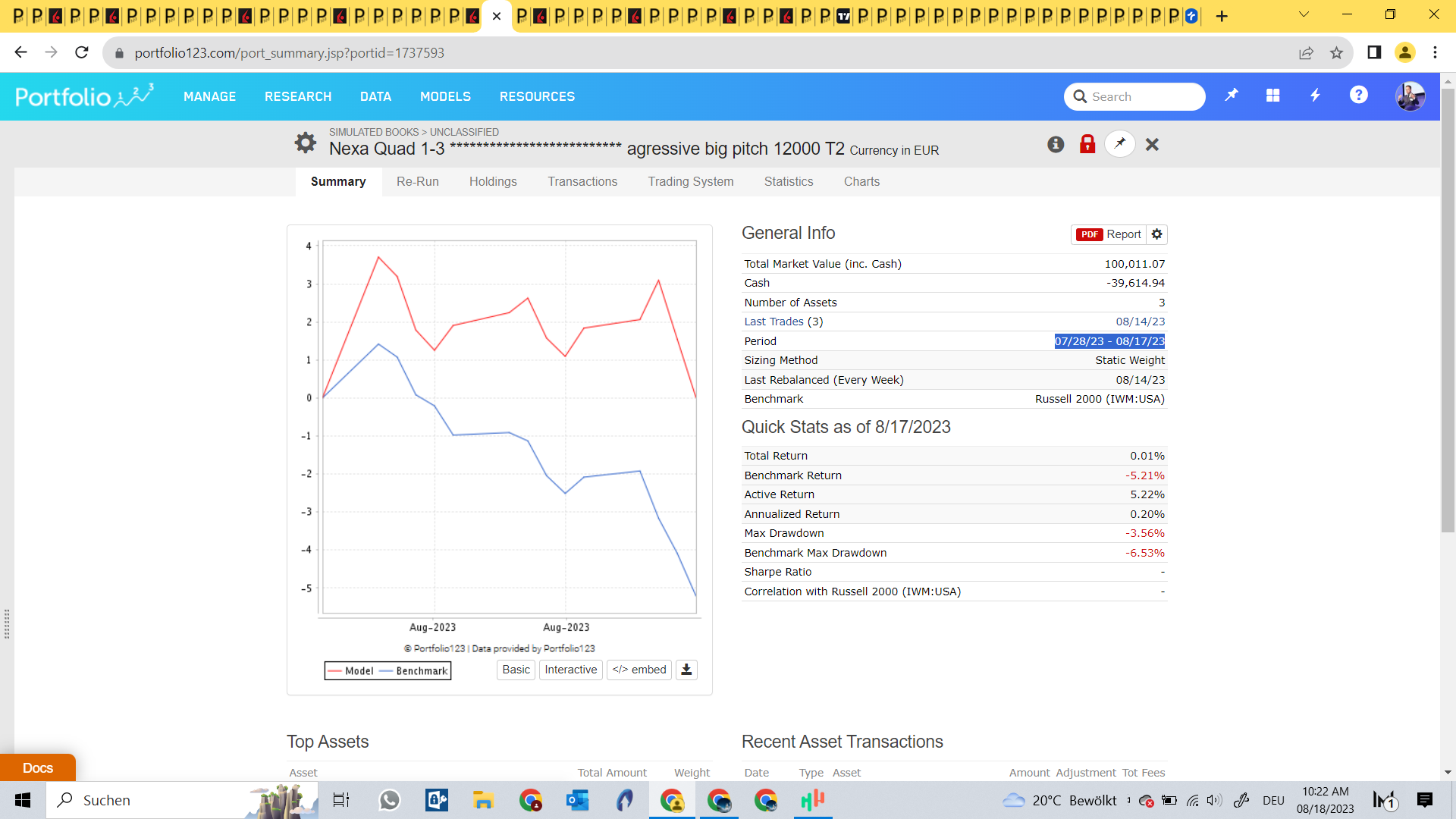Click the header pin icon
The width and height of the screenshot is (1456, 819).
click(1232, 96)
